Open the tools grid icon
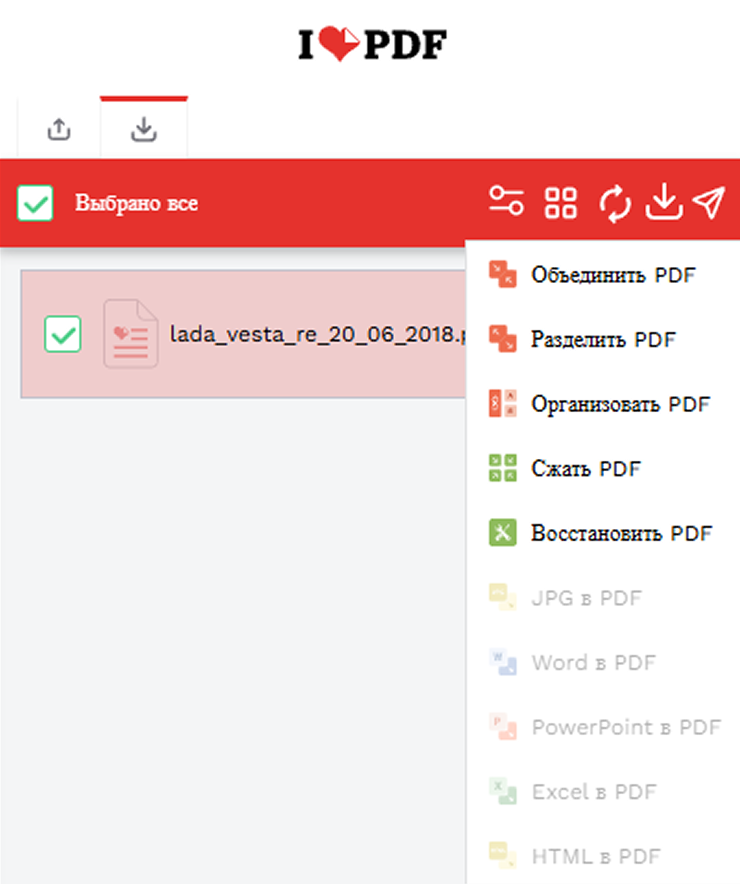740x884 pixels. [561, 202]
